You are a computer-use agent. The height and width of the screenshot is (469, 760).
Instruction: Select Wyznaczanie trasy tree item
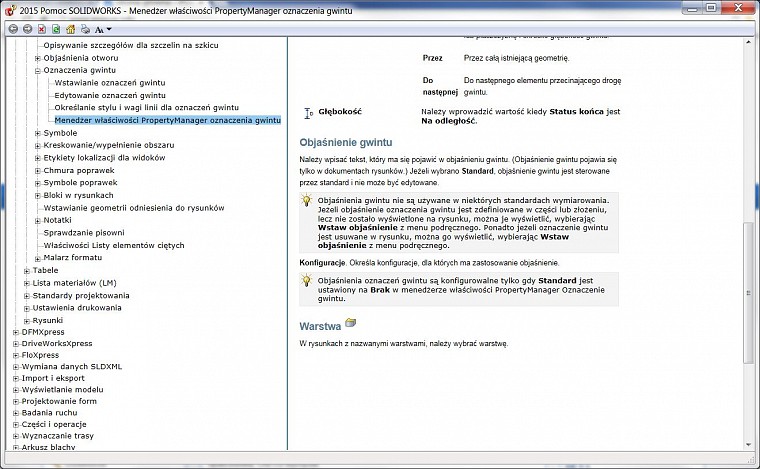[x=58, y=436]
